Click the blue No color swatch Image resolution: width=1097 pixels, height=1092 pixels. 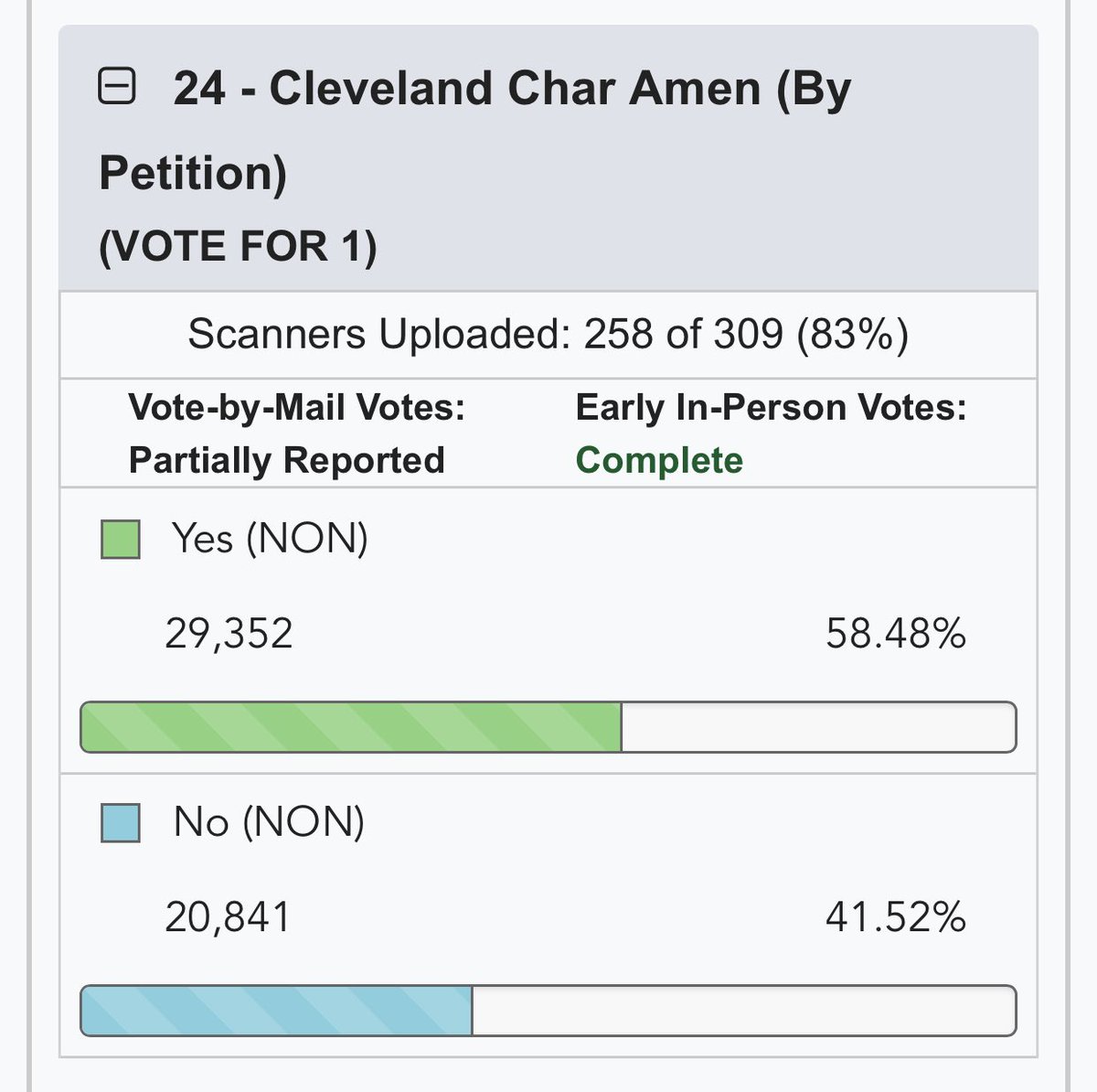click(120, 822)
